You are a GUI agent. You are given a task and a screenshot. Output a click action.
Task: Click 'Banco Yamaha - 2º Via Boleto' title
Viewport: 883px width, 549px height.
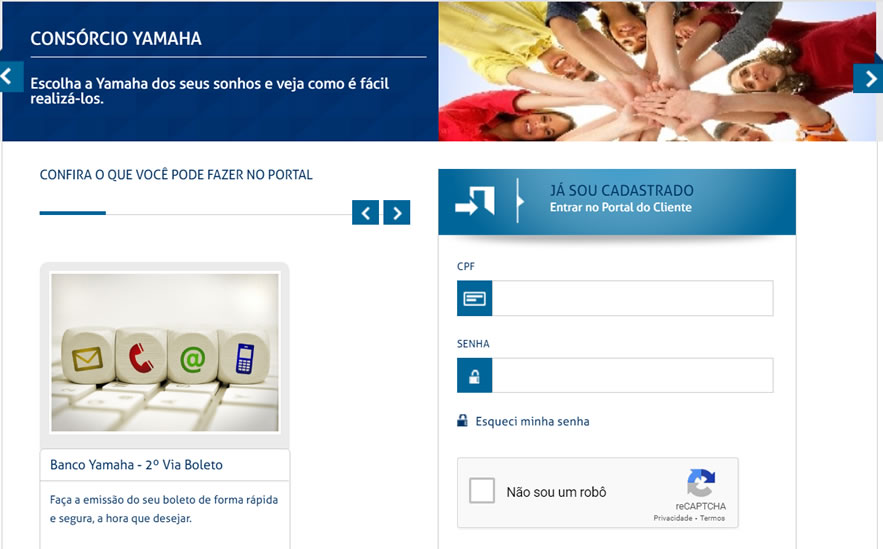[136, 465]
